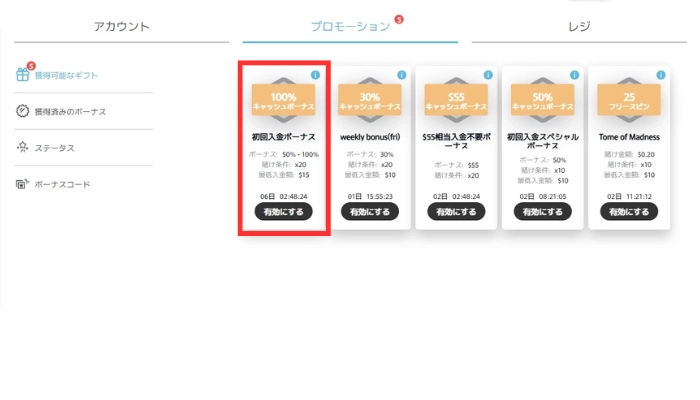Open the ステータス section
The width and height of the screenshot is (700, 400).
54,148
